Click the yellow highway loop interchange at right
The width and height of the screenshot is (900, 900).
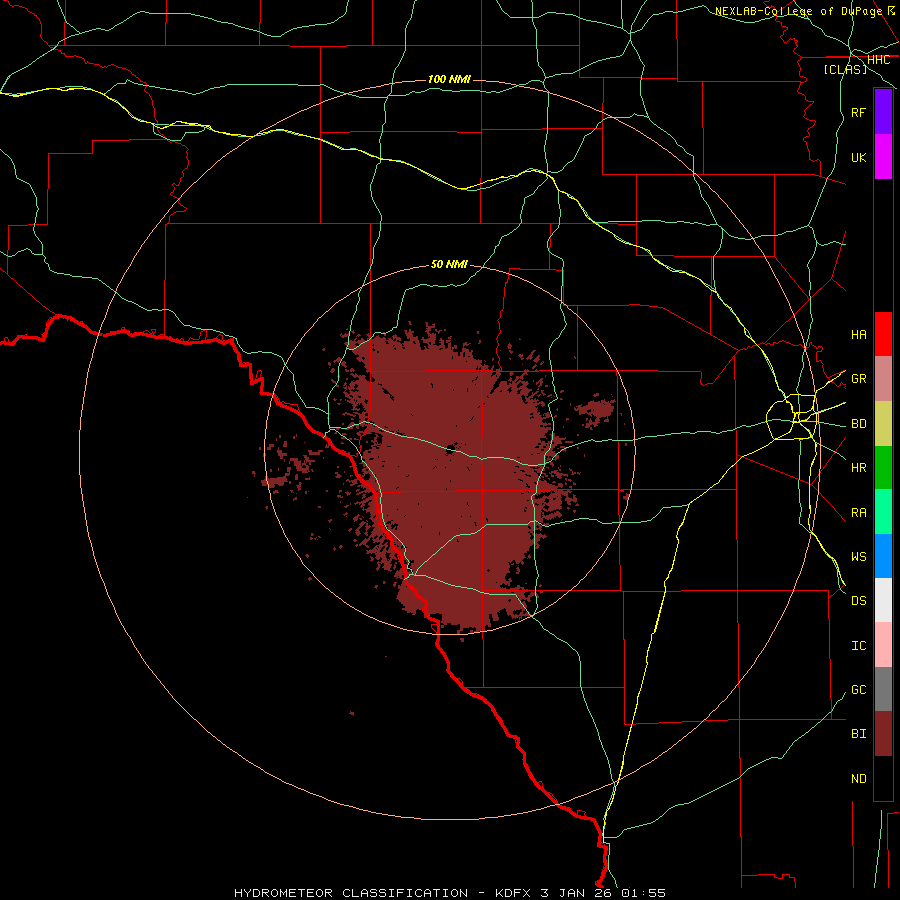[793, 417]
